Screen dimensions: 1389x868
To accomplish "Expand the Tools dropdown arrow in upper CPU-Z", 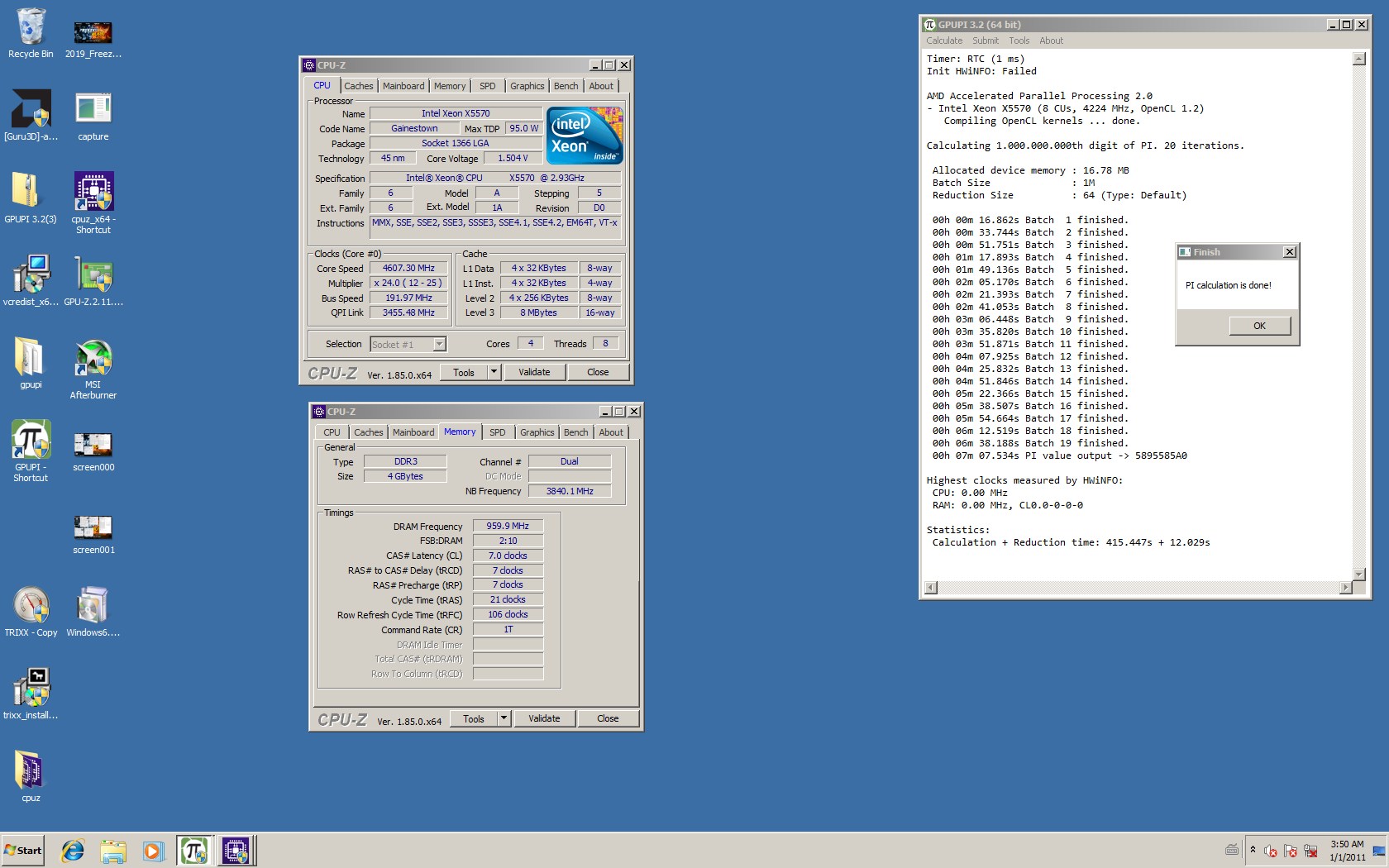I will tap(494, 372).
